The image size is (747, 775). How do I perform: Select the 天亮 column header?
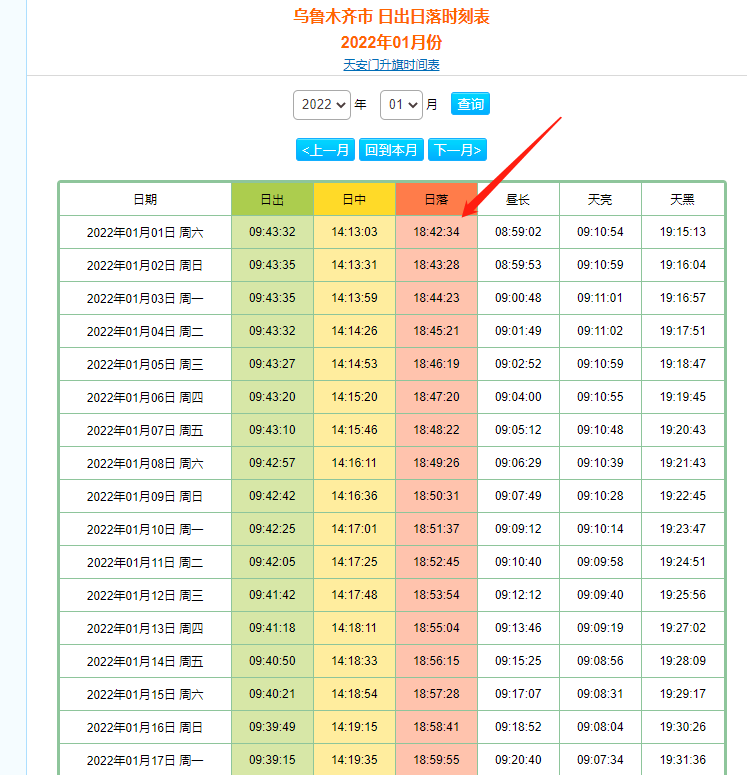600,200
